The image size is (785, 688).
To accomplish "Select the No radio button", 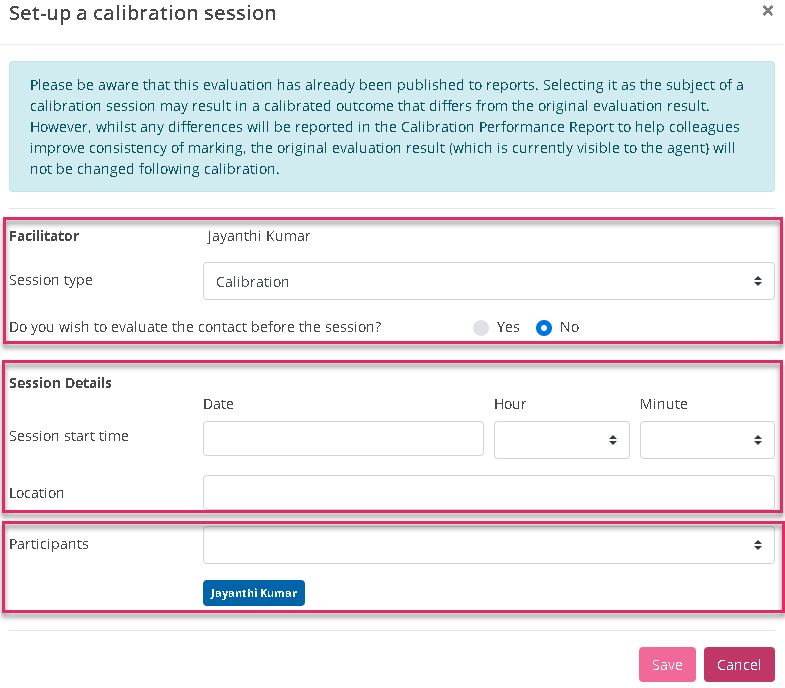I will tap(544, 328).
